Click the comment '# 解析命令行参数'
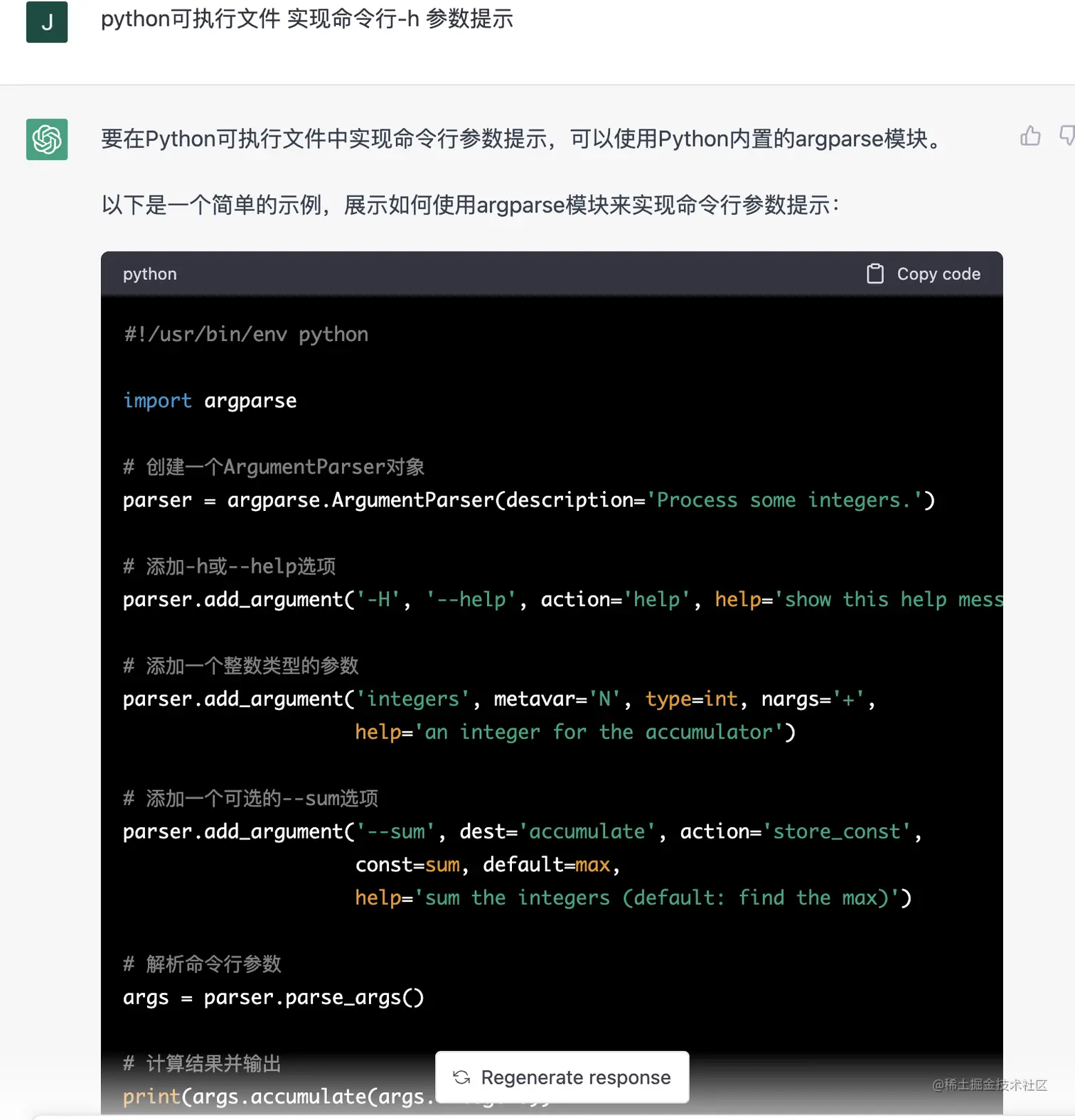 (x=202, y=964)
